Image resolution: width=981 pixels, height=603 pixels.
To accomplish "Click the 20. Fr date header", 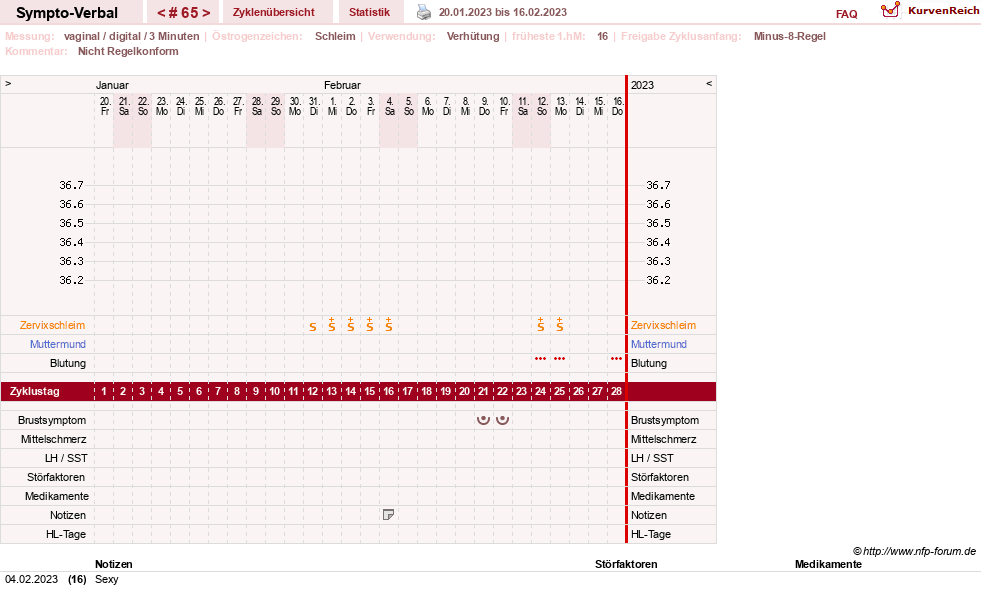I will pyautogui.click(x=104, y=106).
